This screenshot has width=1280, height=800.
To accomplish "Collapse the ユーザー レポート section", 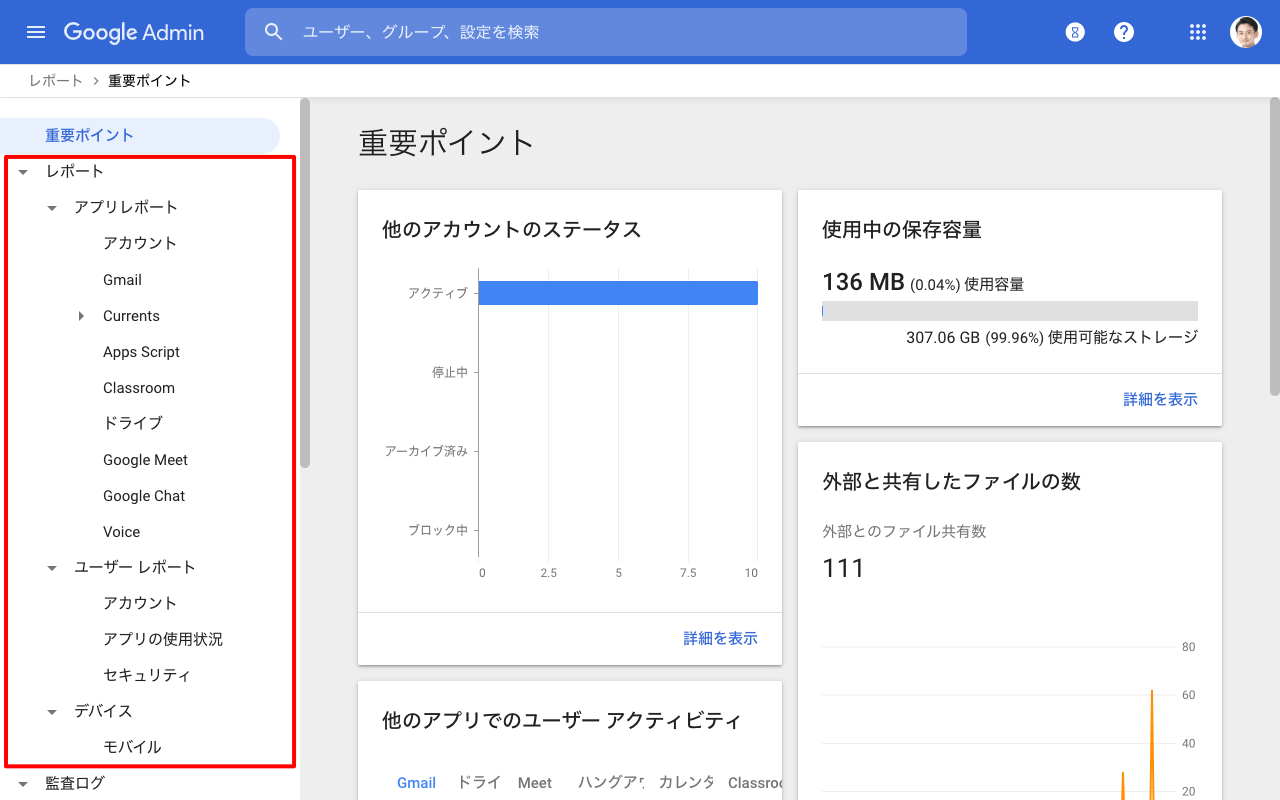I will coord(52,568).
